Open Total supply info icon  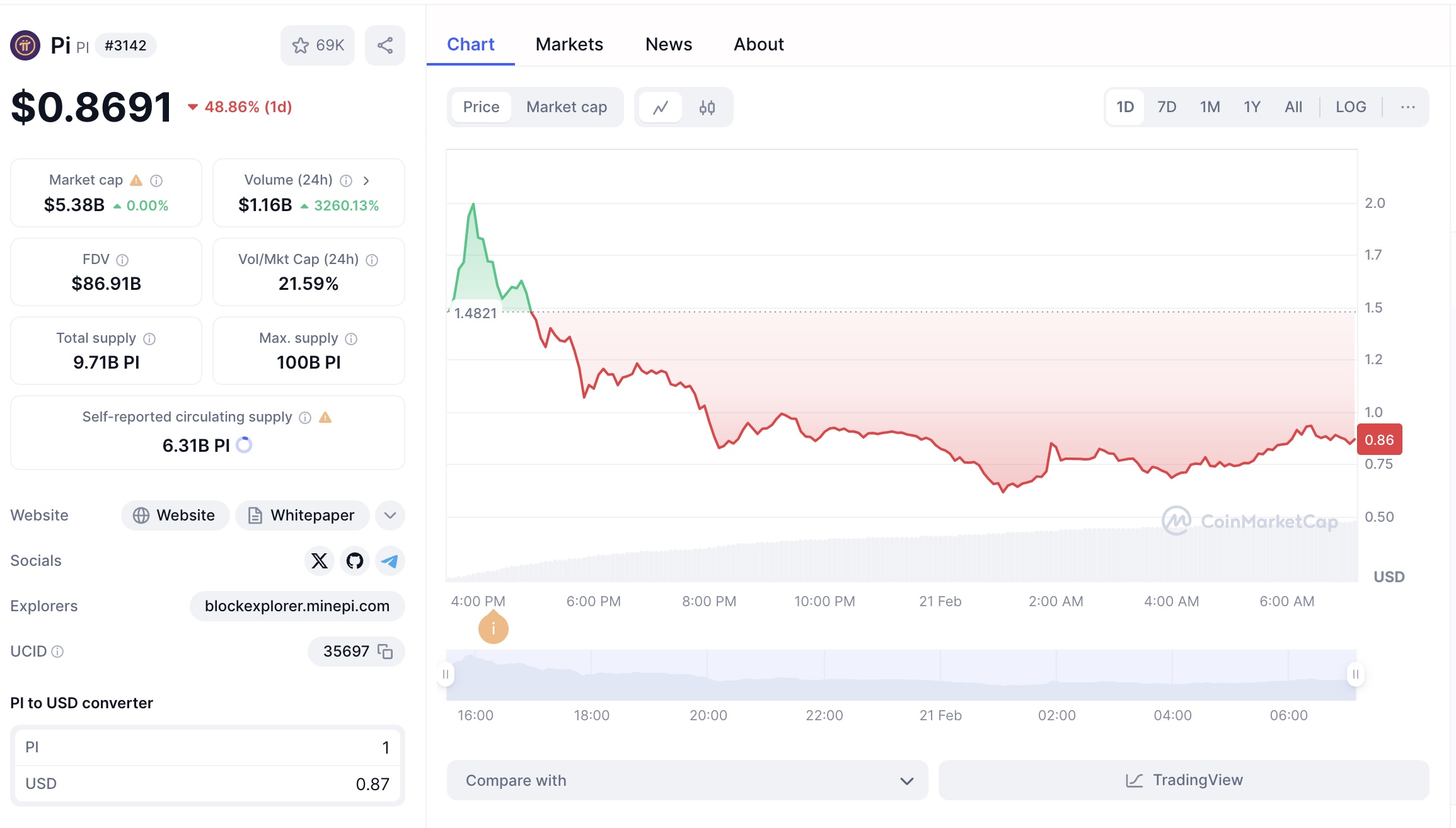(x=149, y=339)
